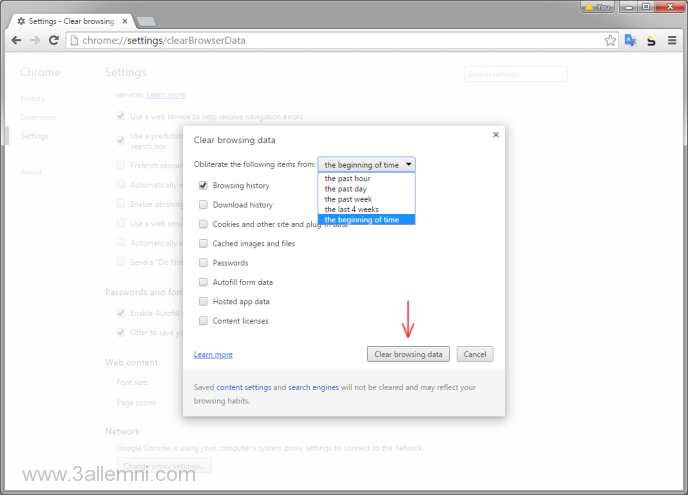
Task: Open the Chrome hamburger menu
Action: tap(672, 40)
